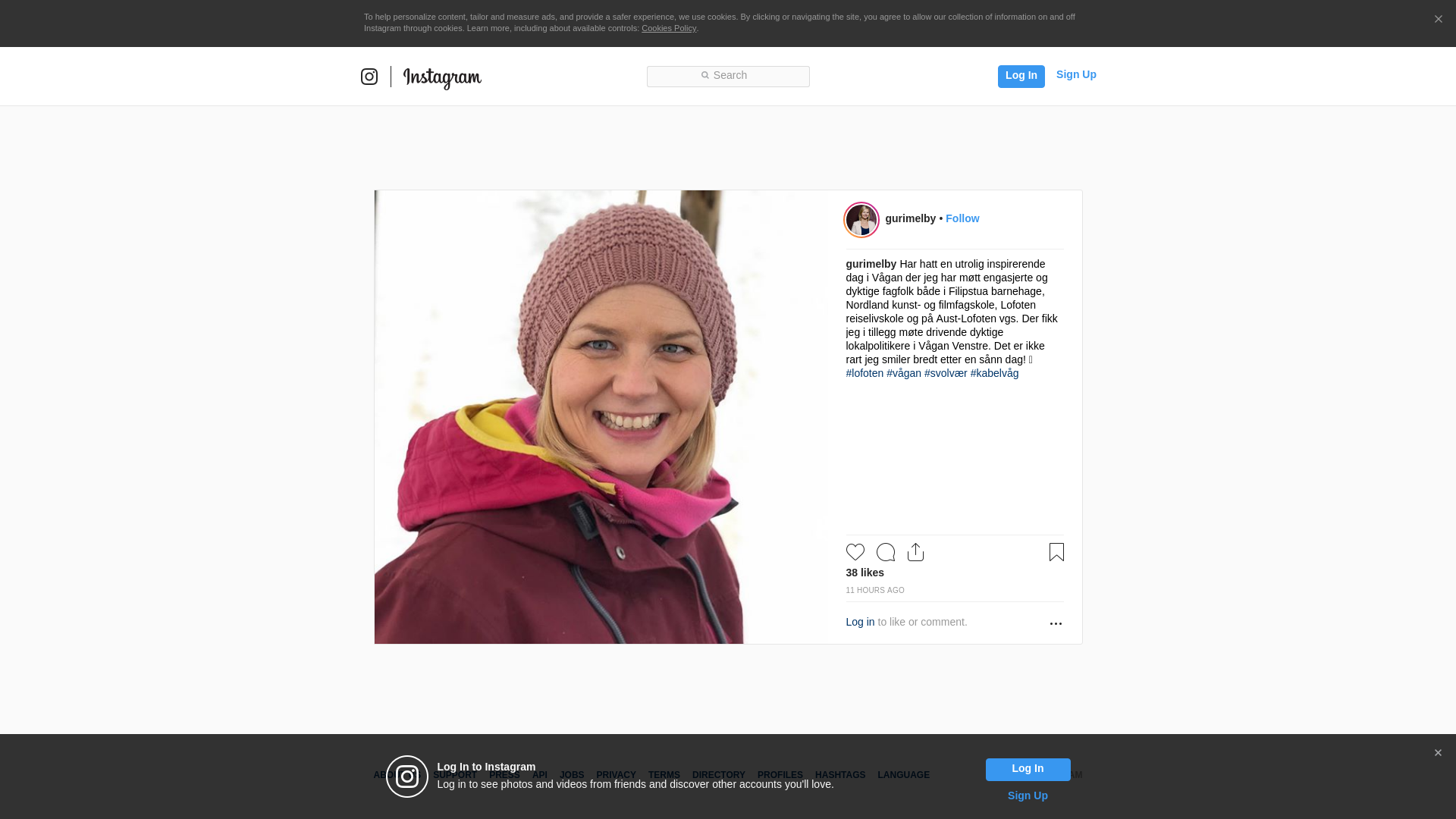
Task: Share the post using share icon
Action: [x=915, y=552]
